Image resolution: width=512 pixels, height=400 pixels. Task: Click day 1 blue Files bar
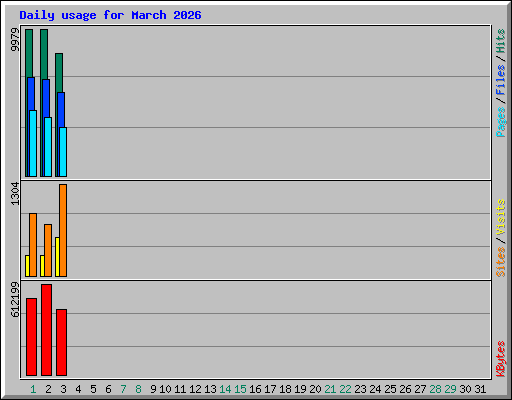tap(31, 94)
